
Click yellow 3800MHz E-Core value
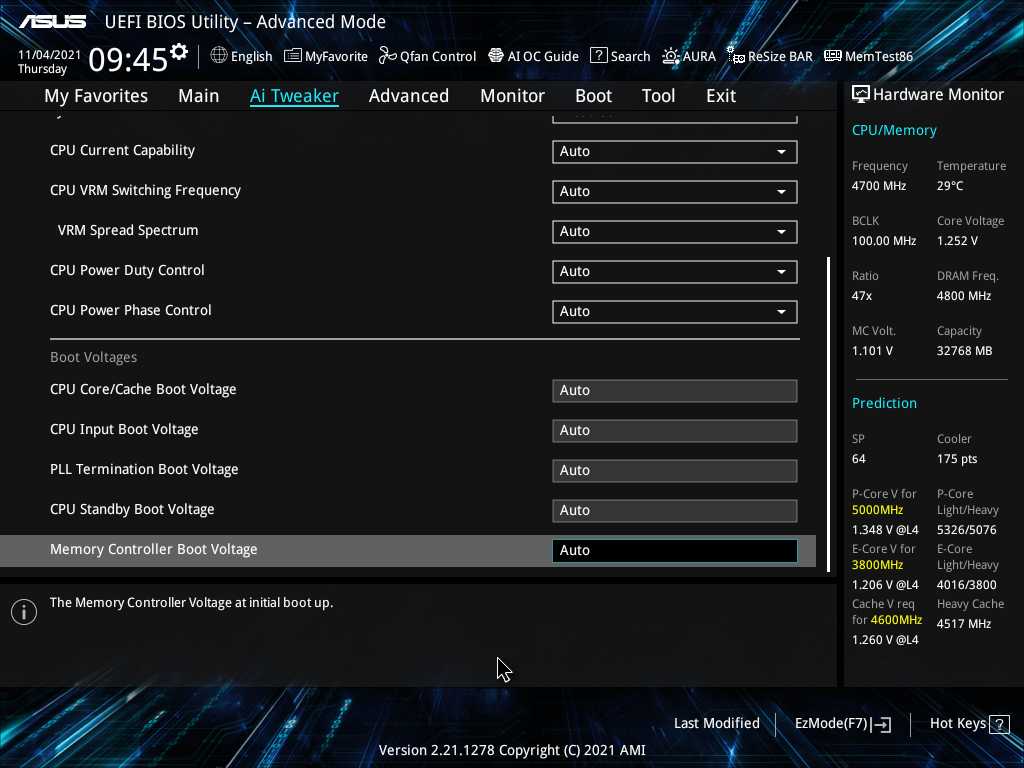pos(878,565)
